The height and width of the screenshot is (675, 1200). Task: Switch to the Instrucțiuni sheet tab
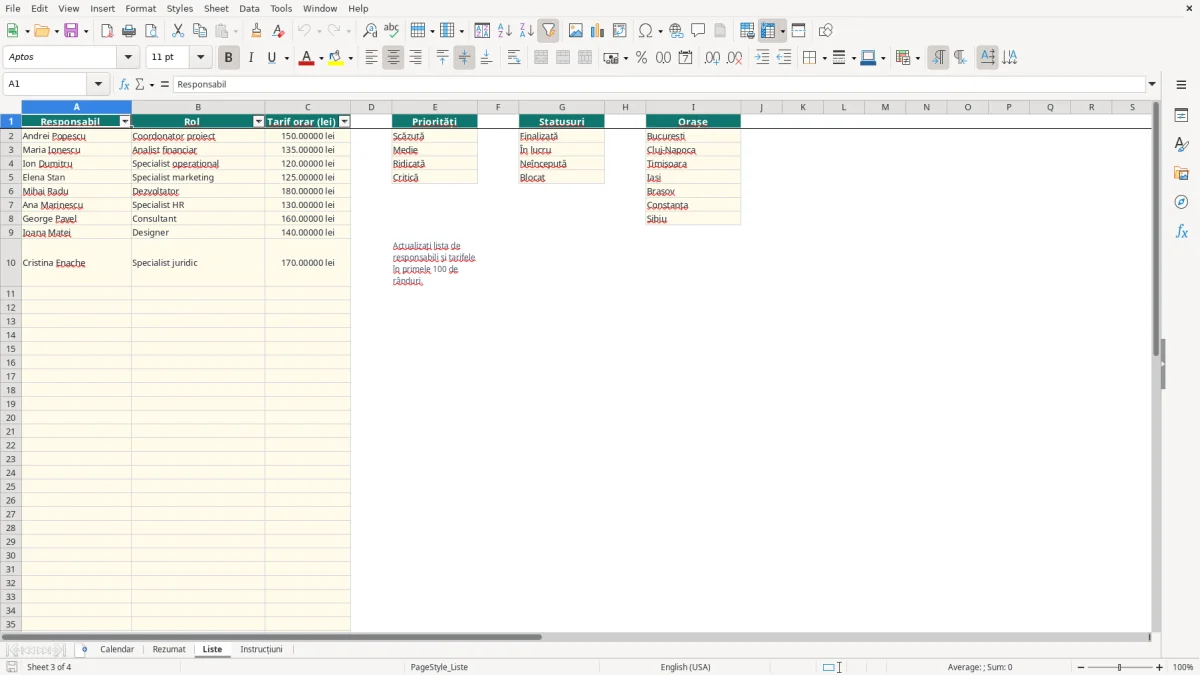click(x=261, y=650)
